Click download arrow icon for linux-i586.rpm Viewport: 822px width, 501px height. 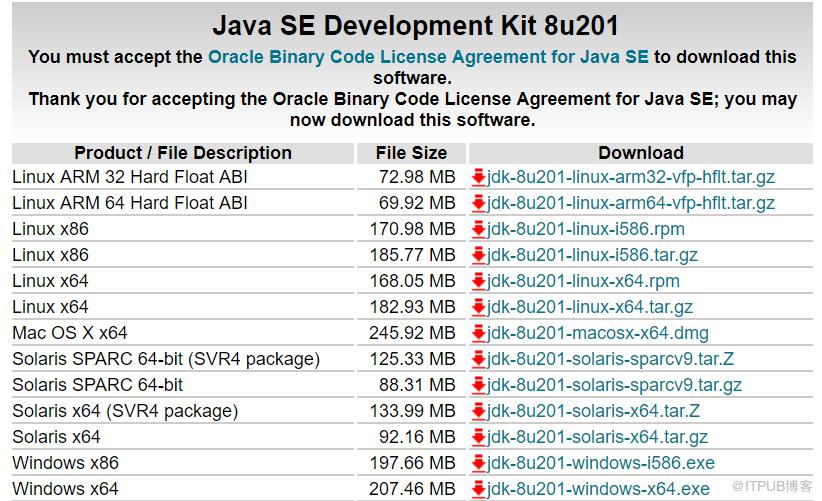pos(478,229)
